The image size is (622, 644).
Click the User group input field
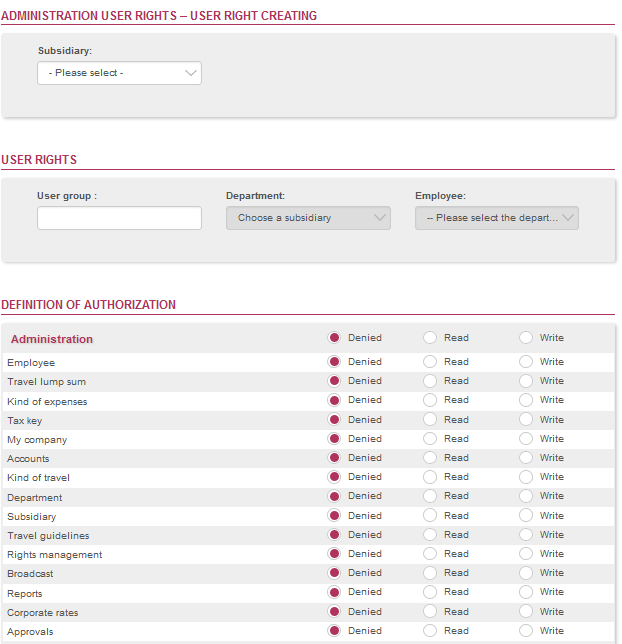pos(119,218)
